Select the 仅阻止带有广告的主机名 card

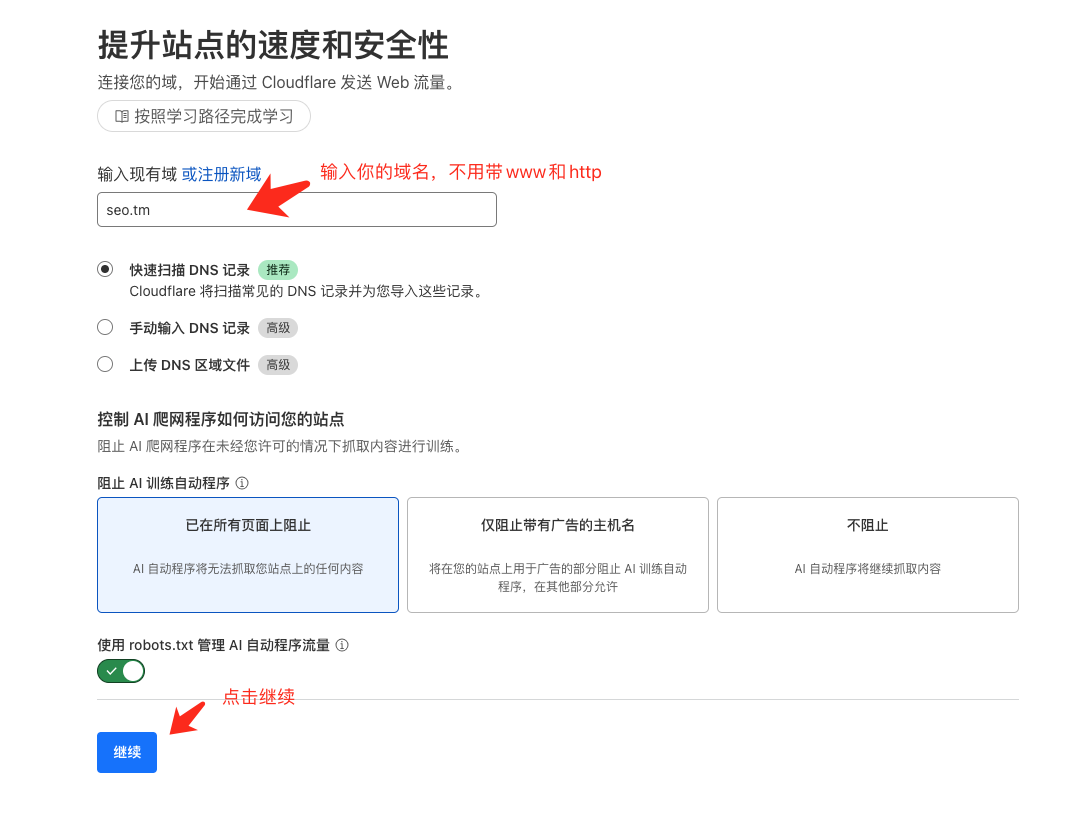pyautogui.click(x=557, y=554)
